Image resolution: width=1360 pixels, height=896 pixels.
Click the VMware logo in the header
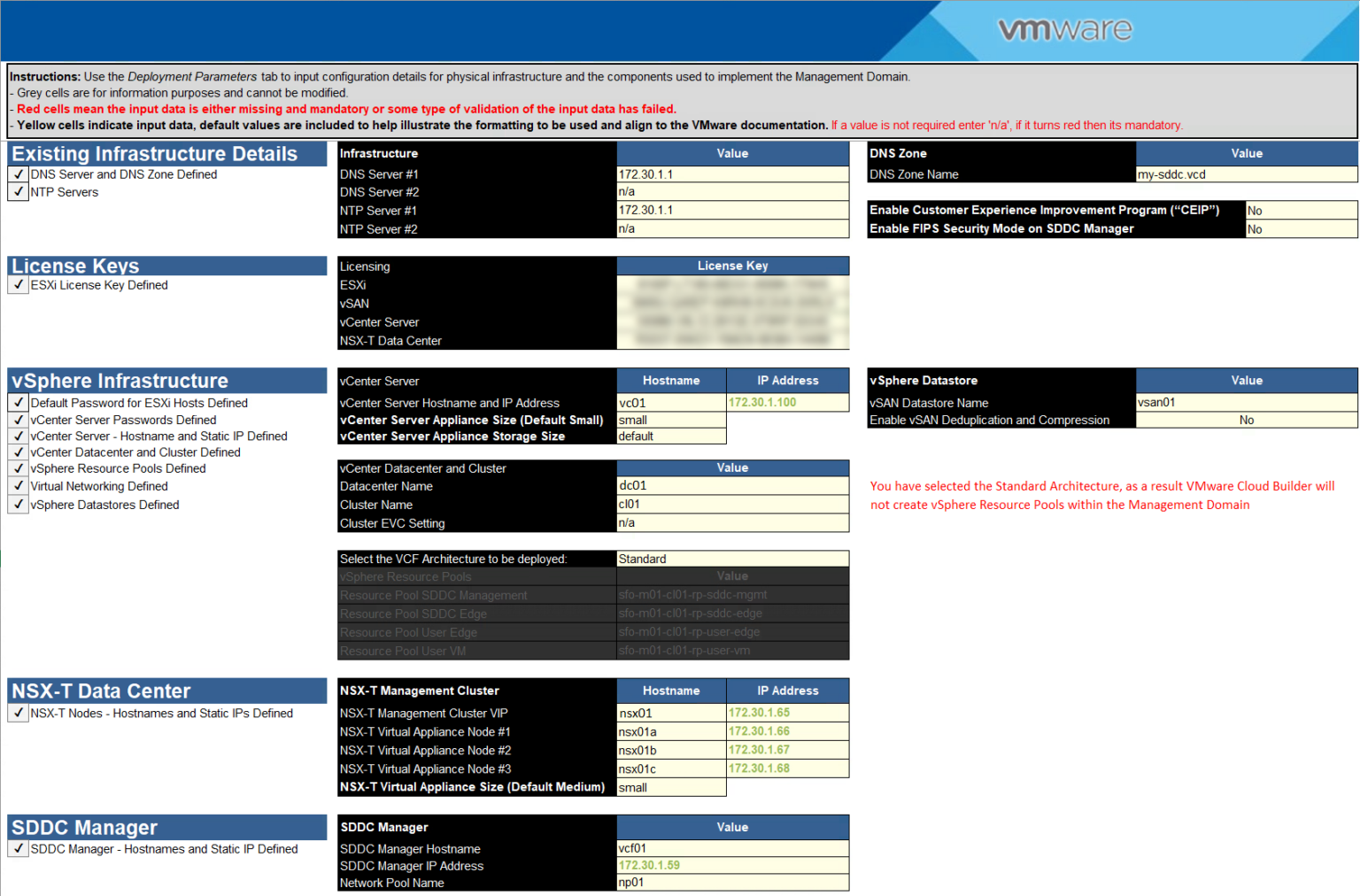pos(1064,29)
